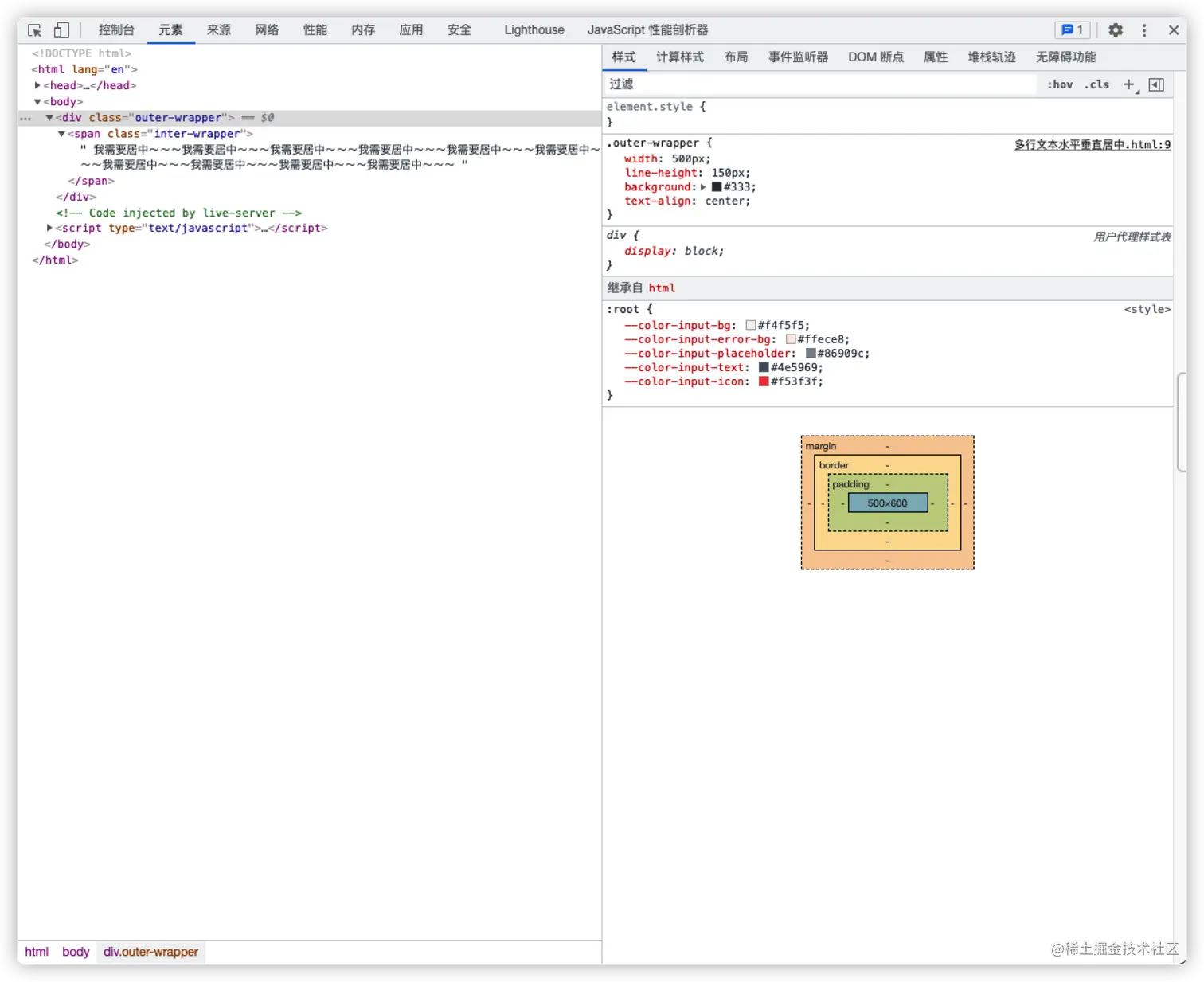Open the 布局 subtab
This screenshot has height=982, width=1204.
click(x=736, y=57)
